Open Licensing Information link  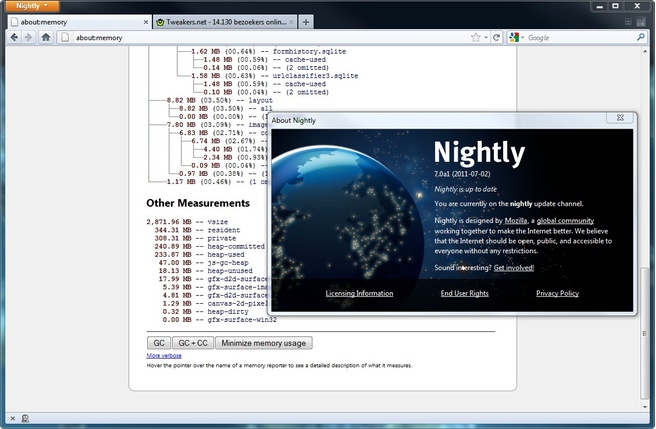359,293
